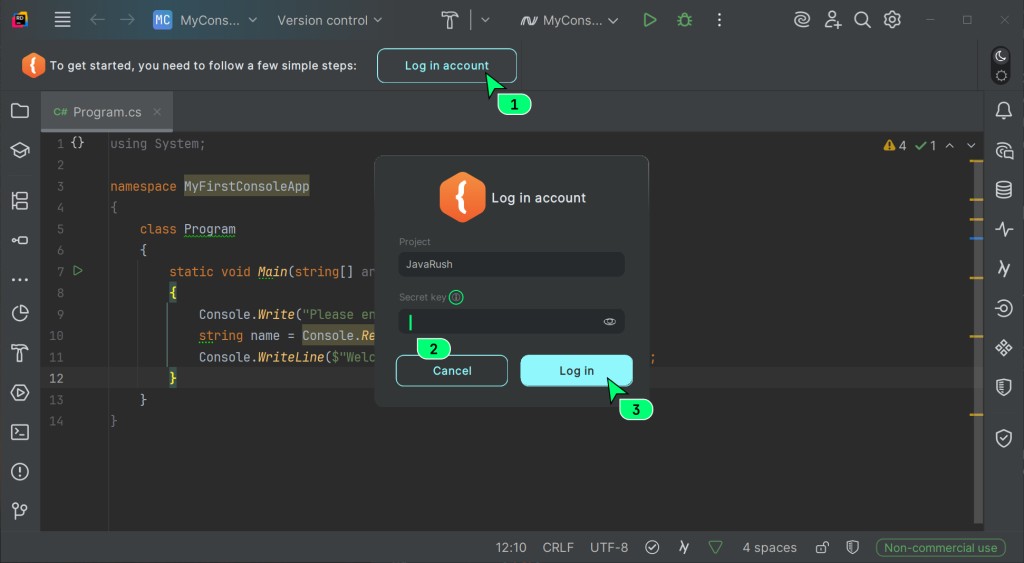The height and width of the screenshot is (563, 1024).
Task: Close the Program.cs tab
Action: point(157,112)
